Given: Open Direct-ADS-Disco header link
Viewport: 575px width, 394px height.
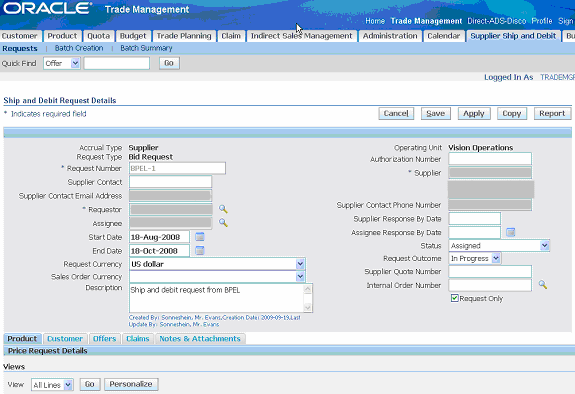Looking at the screenshot, I should (497, 21).
